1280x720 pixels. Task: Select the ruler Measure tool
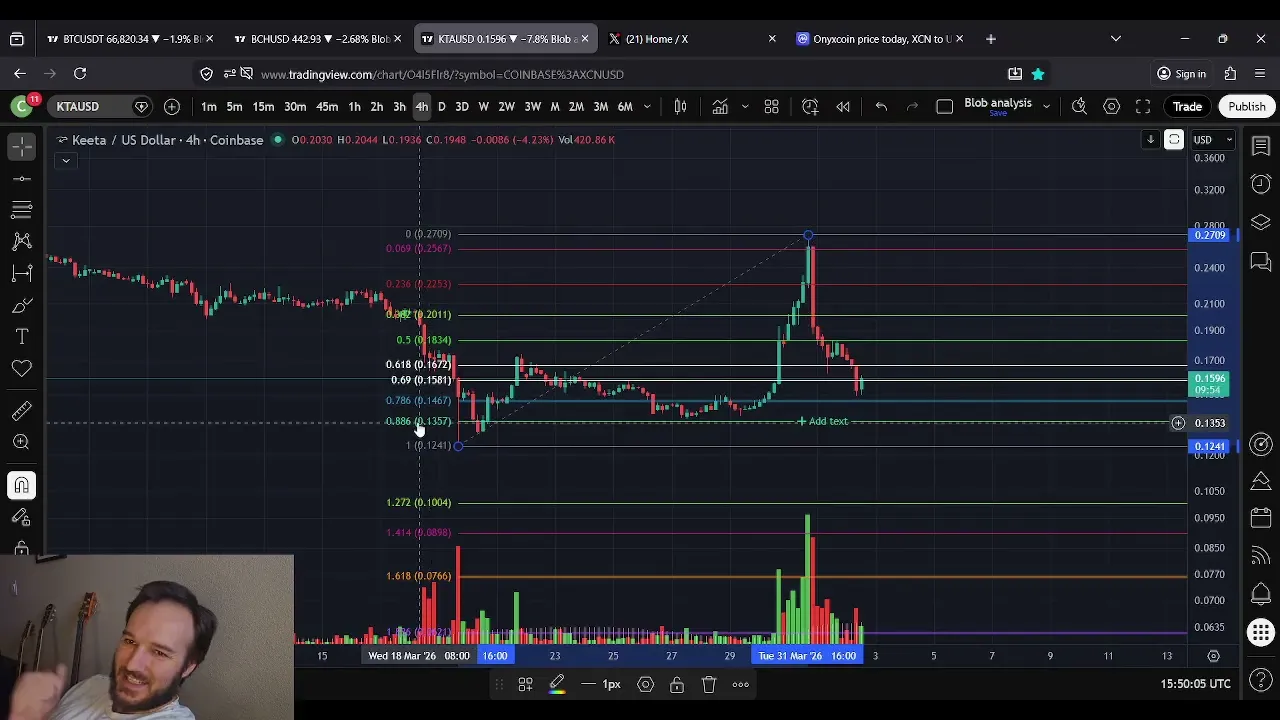21,411
